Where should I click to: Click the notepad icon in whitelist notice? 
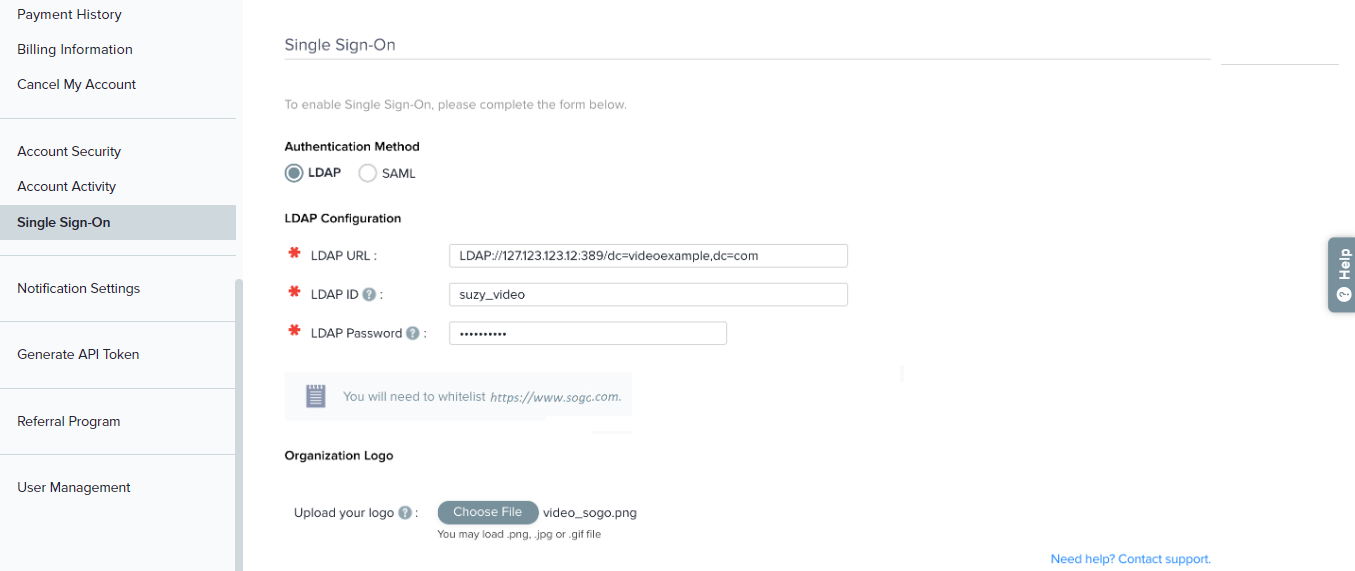coord(316,396)
